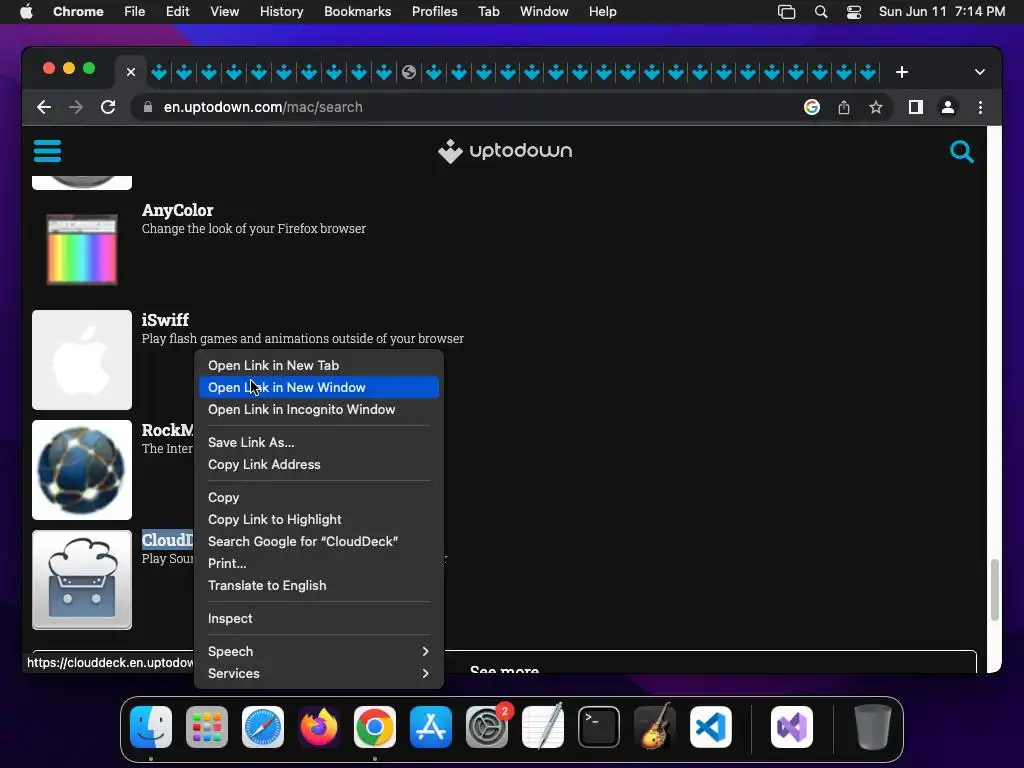The image size is (1024, 768).
Task: Open the Chrome profile icon
Action: pos(948,107)
